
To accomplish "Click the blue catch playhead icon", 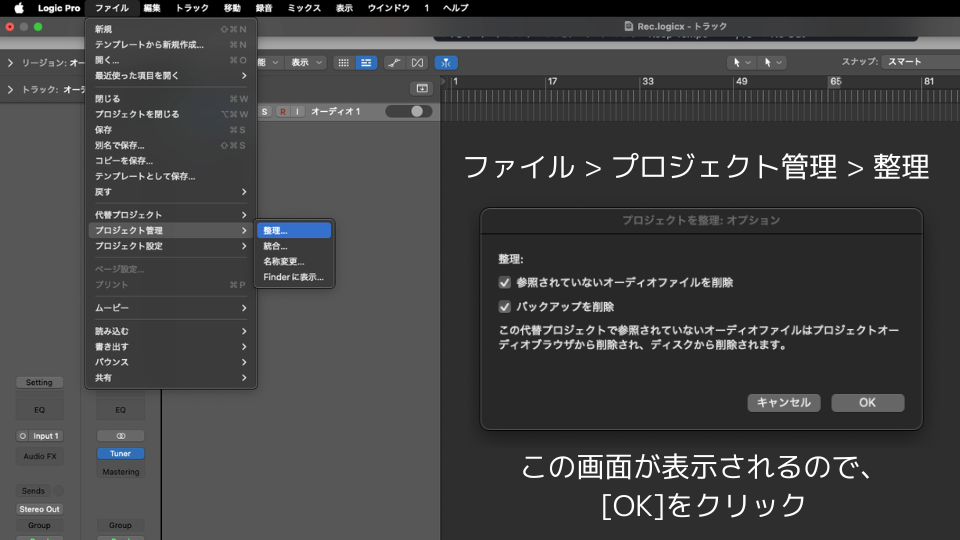I will point(446,62).
